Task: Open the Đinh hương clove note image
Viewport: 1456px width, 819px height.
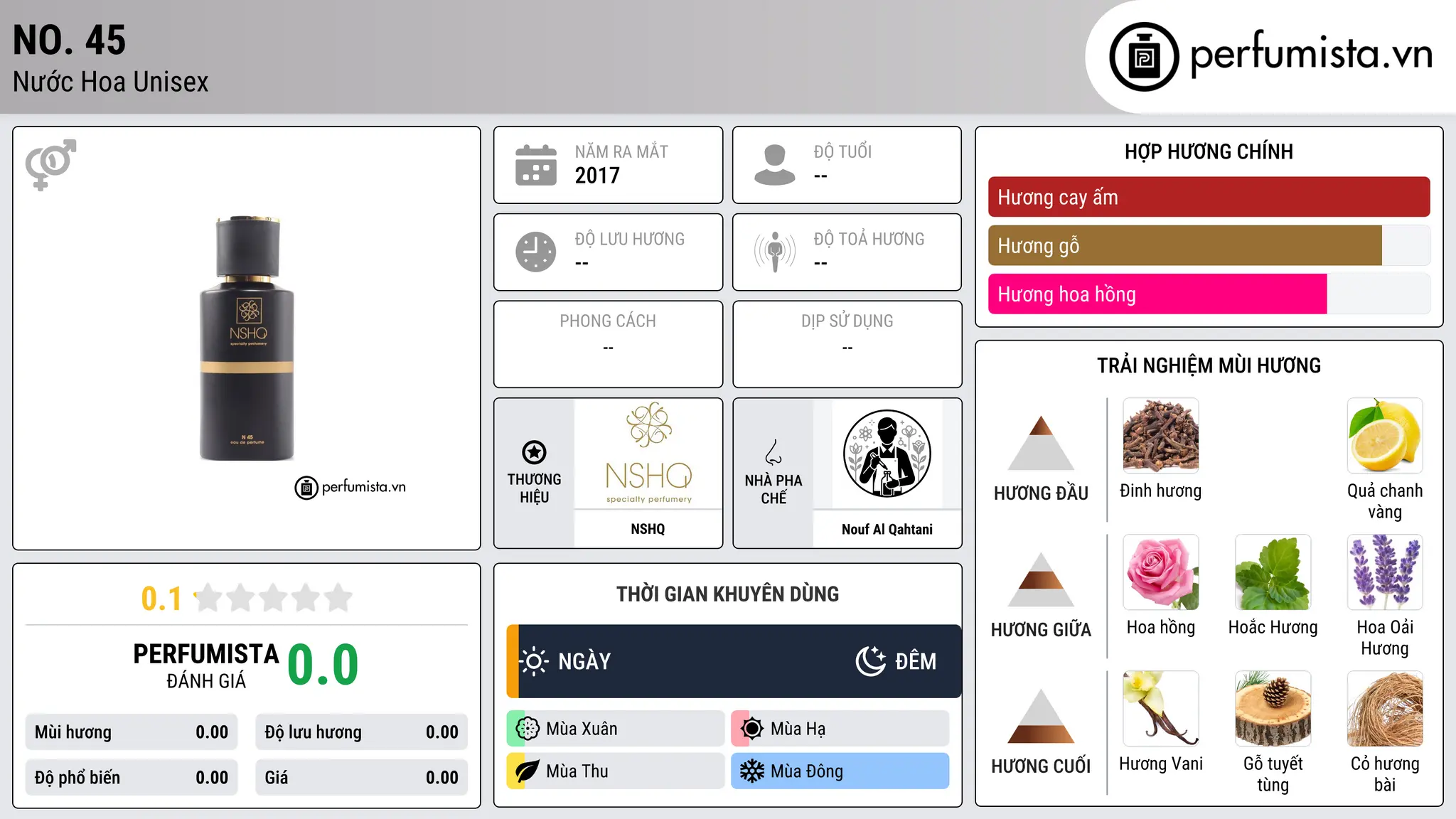Action: coord(1161,436)
